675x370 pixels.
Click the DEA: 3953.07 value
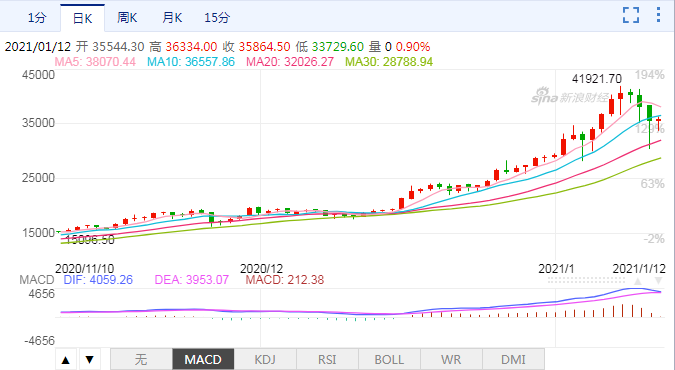point(192,280)
